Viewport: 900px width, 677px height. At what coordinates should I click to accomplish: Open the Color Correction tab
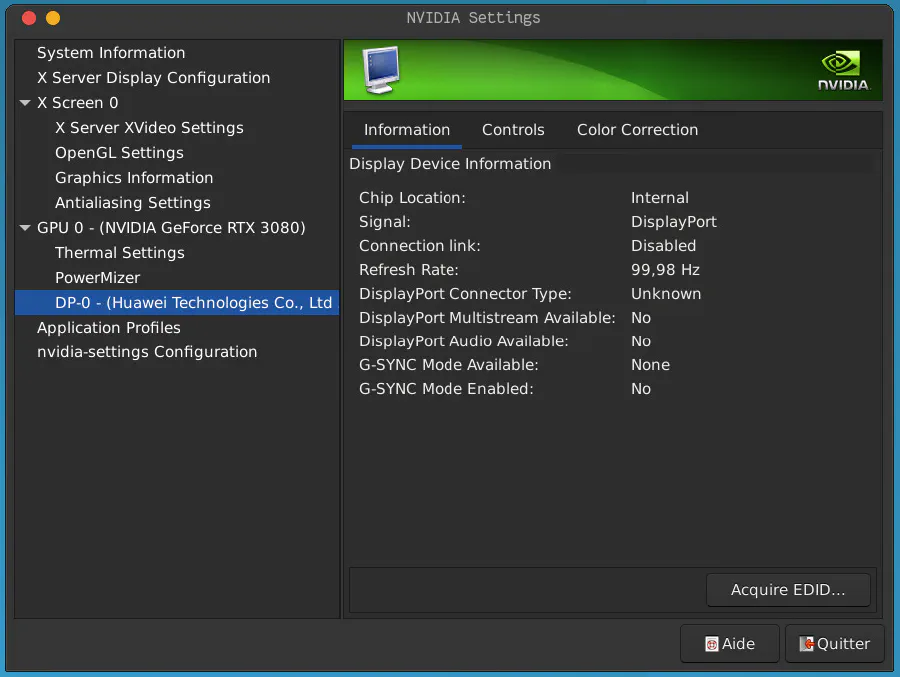tap(637, 130)
